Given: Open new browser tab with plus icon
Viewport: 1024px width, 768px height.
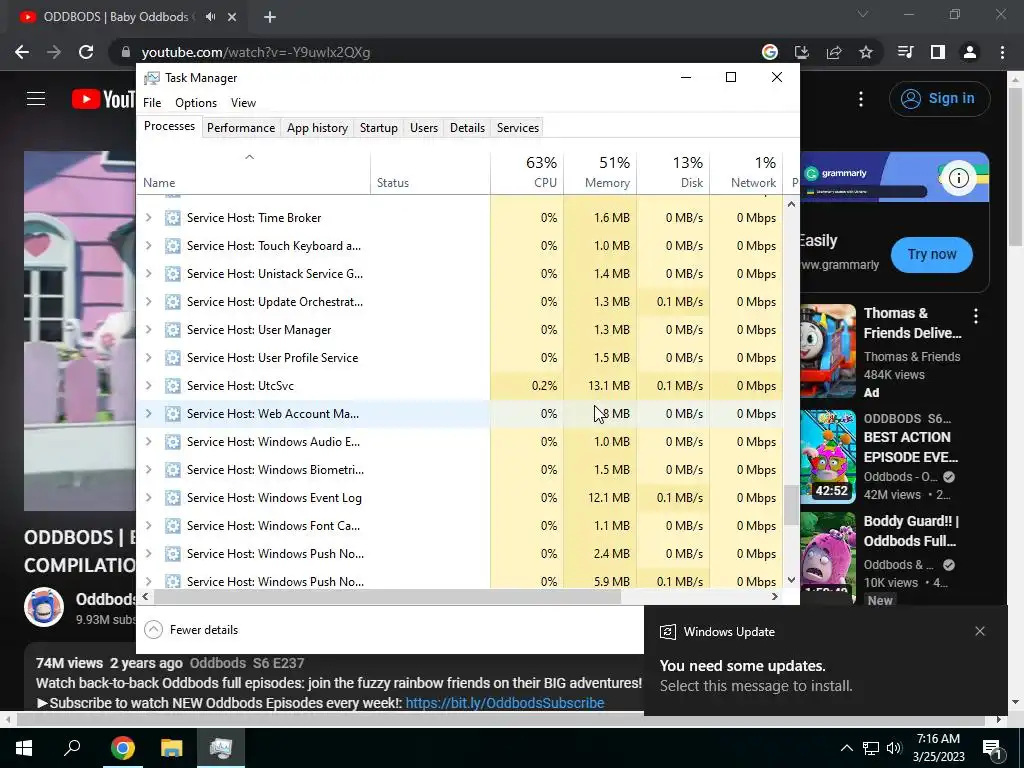Looking at the screenshot, I should point(270,17).
